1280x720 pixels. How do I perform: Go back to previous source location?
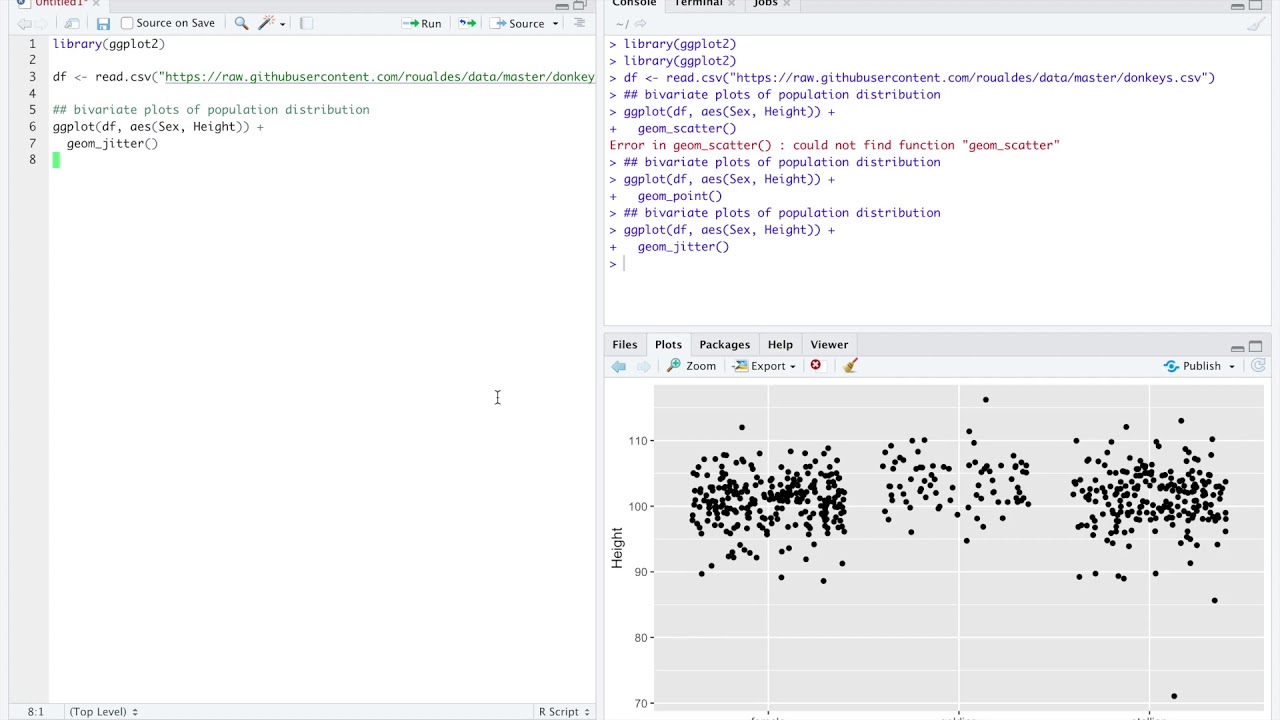coord(24,23)
